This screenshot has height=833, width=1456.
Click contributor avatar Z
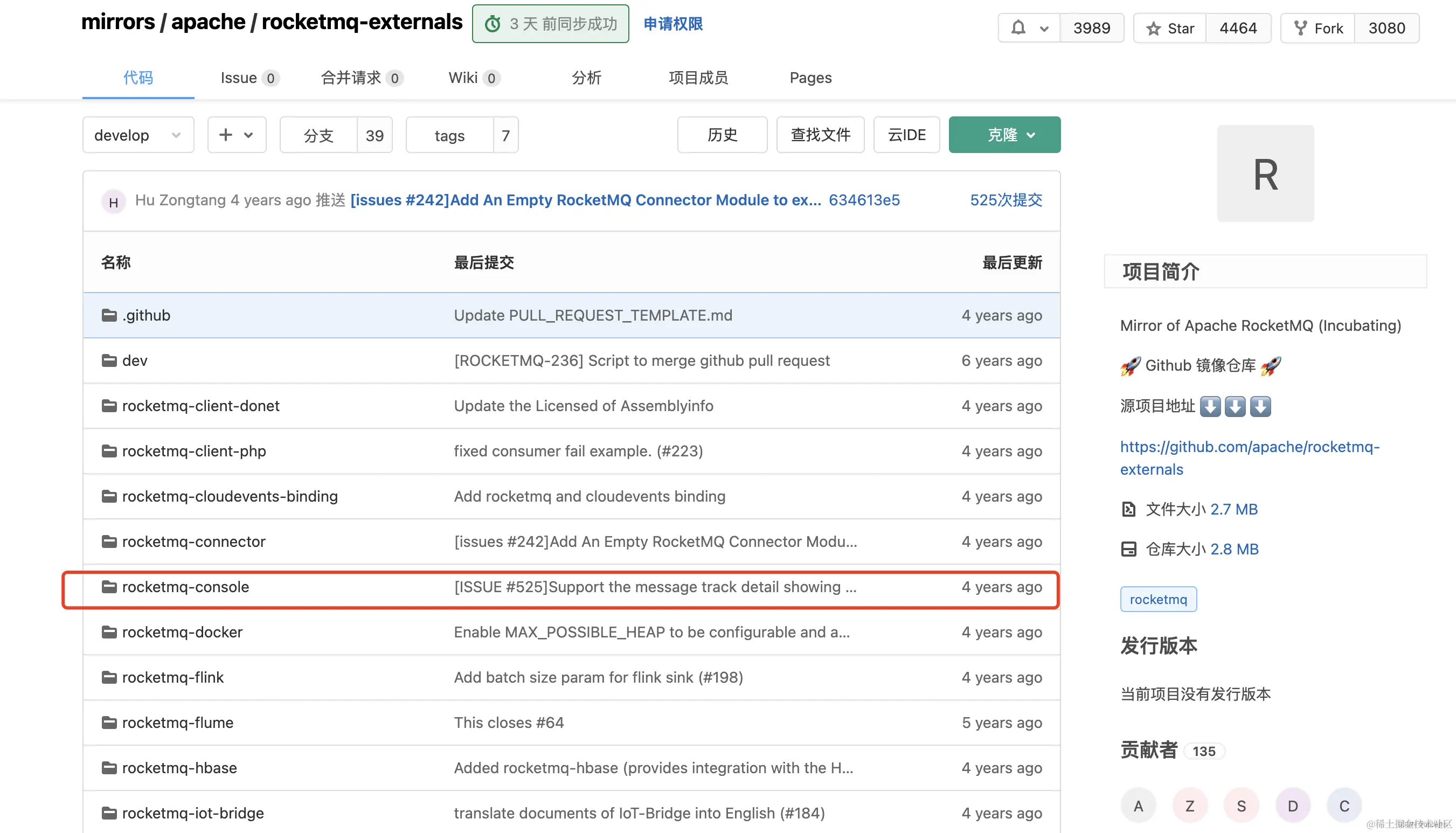pos(1189,806)
